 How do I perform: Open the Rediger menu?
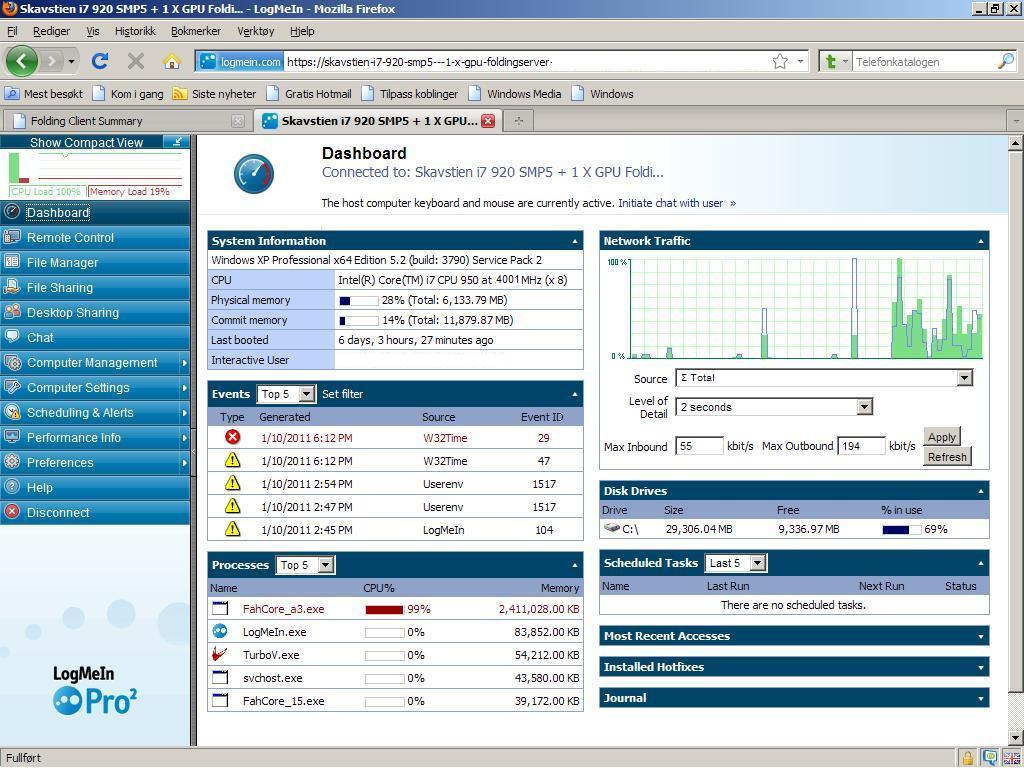click(x=52, y=31)
